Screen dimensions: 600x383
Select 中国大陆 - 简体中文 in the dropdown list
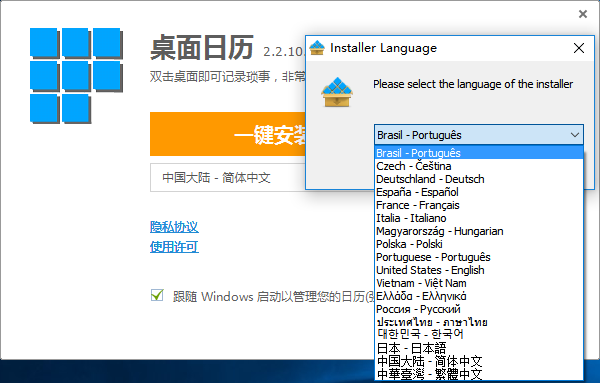pyautogui.click(x=479, y=361)
